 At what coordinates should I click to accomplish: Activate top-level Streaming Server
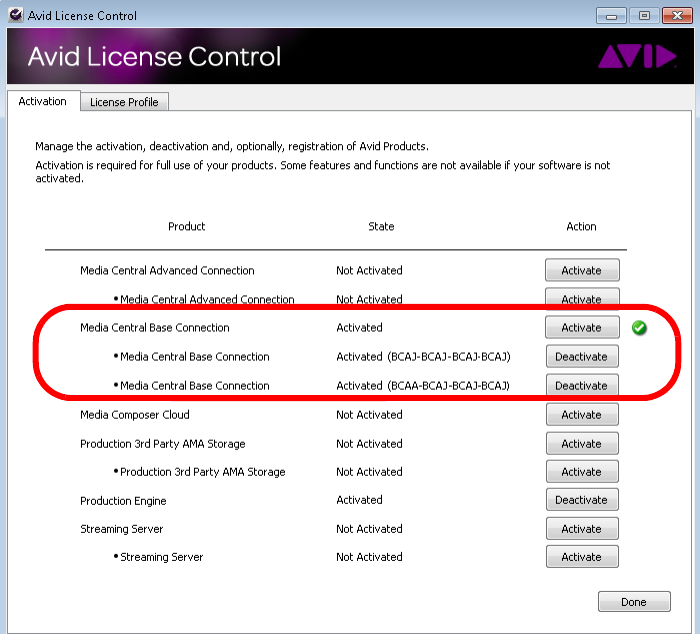pyautogui.click(x=582, y=528)
